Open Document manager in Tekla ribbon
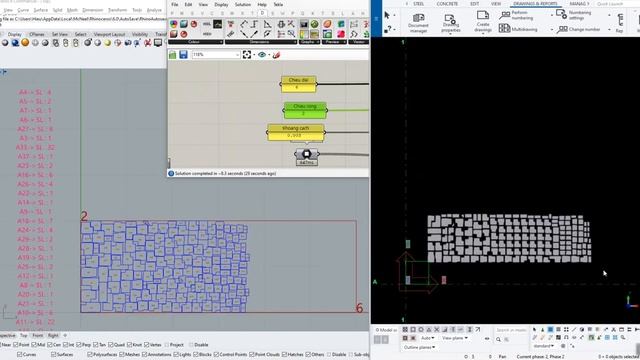This screenshot has width=640, height=360. [x=418, y=23]
